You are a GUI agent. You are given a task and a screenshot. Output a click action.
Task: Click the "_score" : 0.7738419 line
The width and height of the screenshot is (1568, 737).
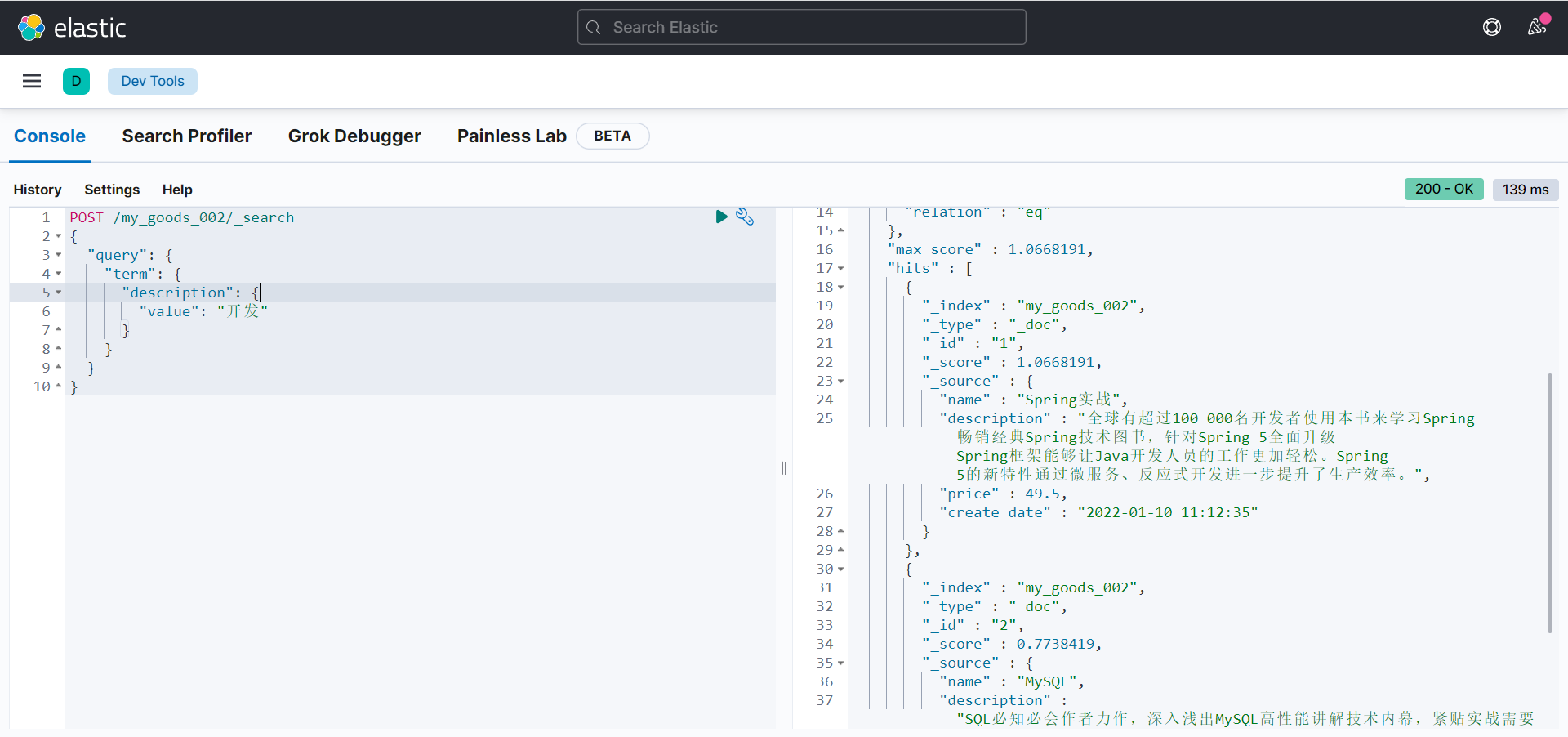[x=1012, y=644]
